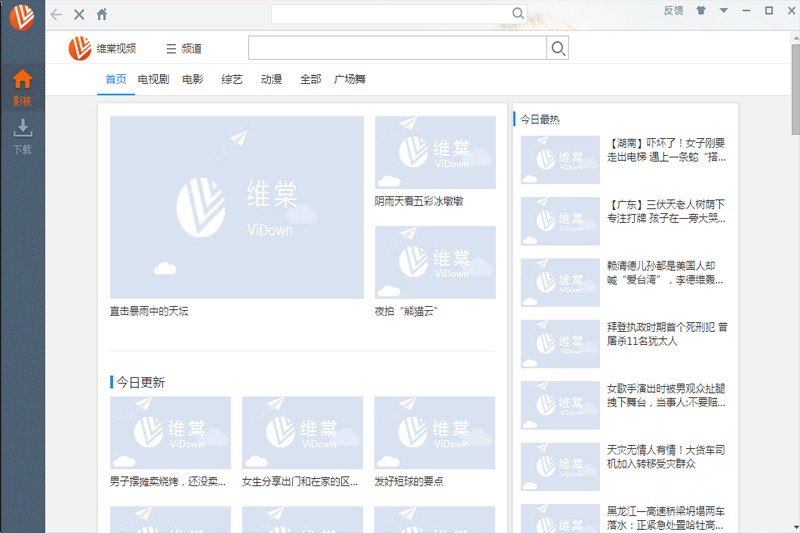Switch to the 电视剧 tab

click(x=153, y=79)
